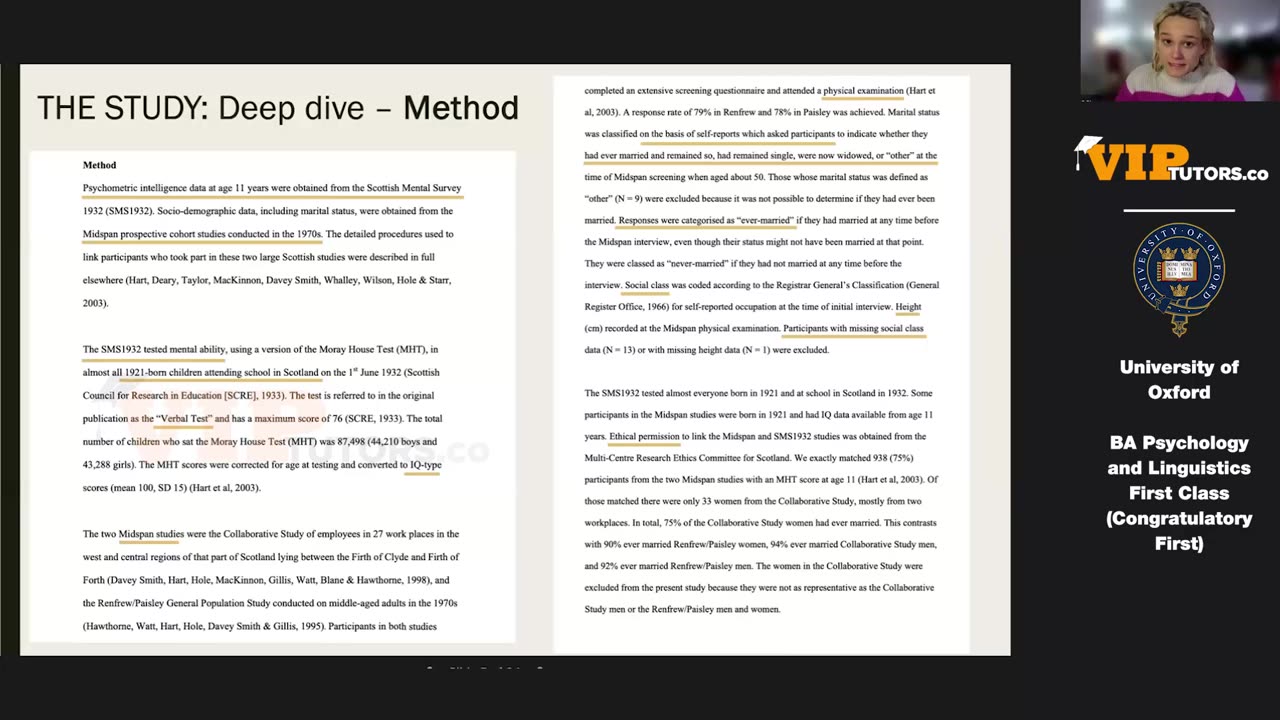Click underlined 'Midspan studies' in third paragraph
The image size is (1280, 720).
click(x=151, y=534)
